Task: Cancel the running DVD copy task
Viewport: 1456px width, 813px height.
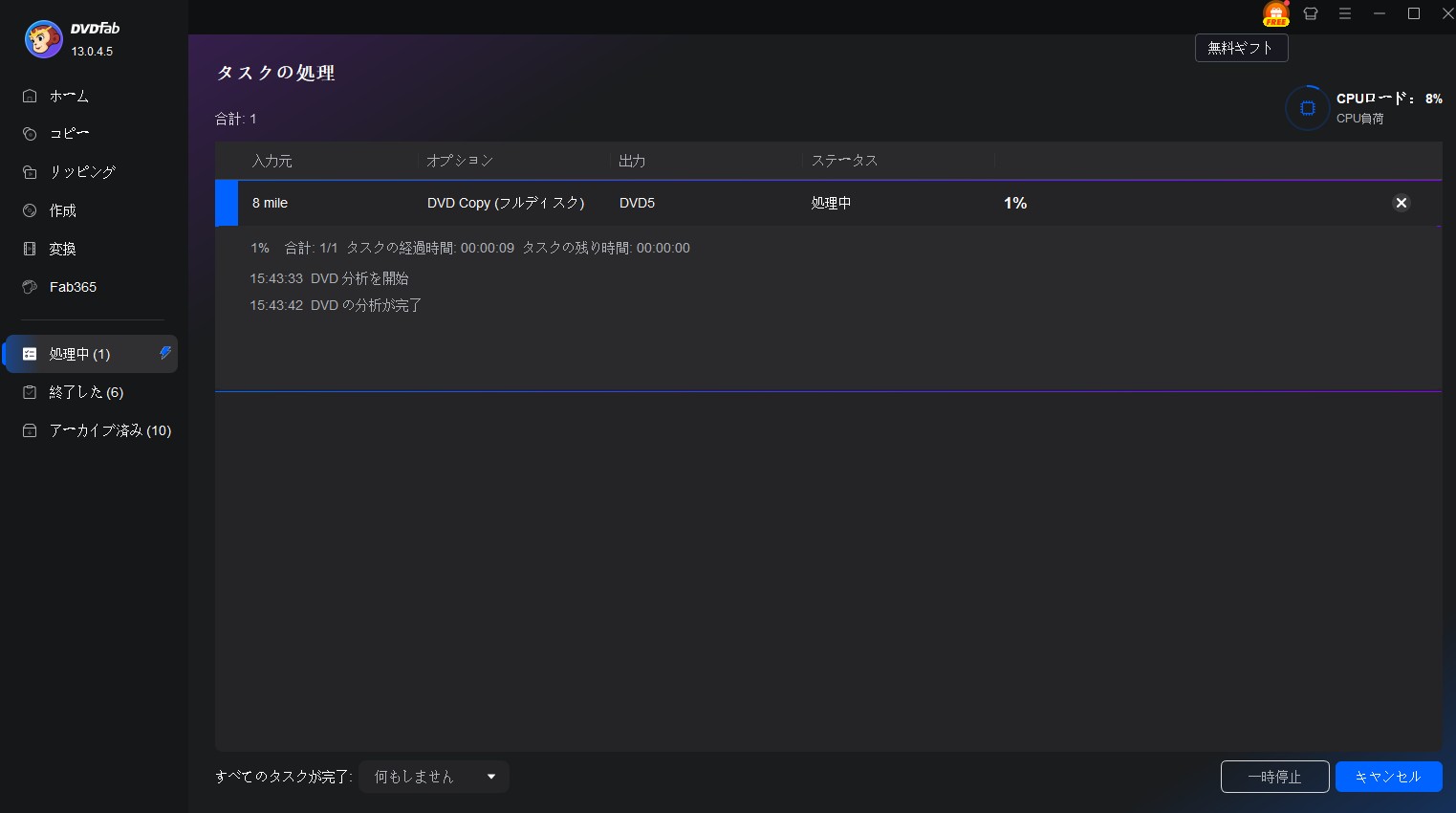Action: [x=1388, y=777]
